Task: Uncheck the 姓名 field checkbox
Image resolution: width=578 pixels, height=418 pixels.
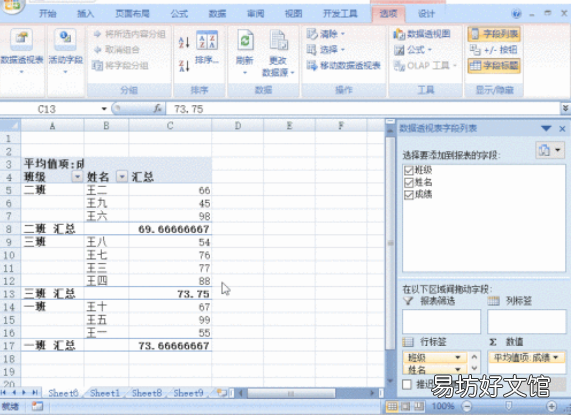Action: coord(408,182)
